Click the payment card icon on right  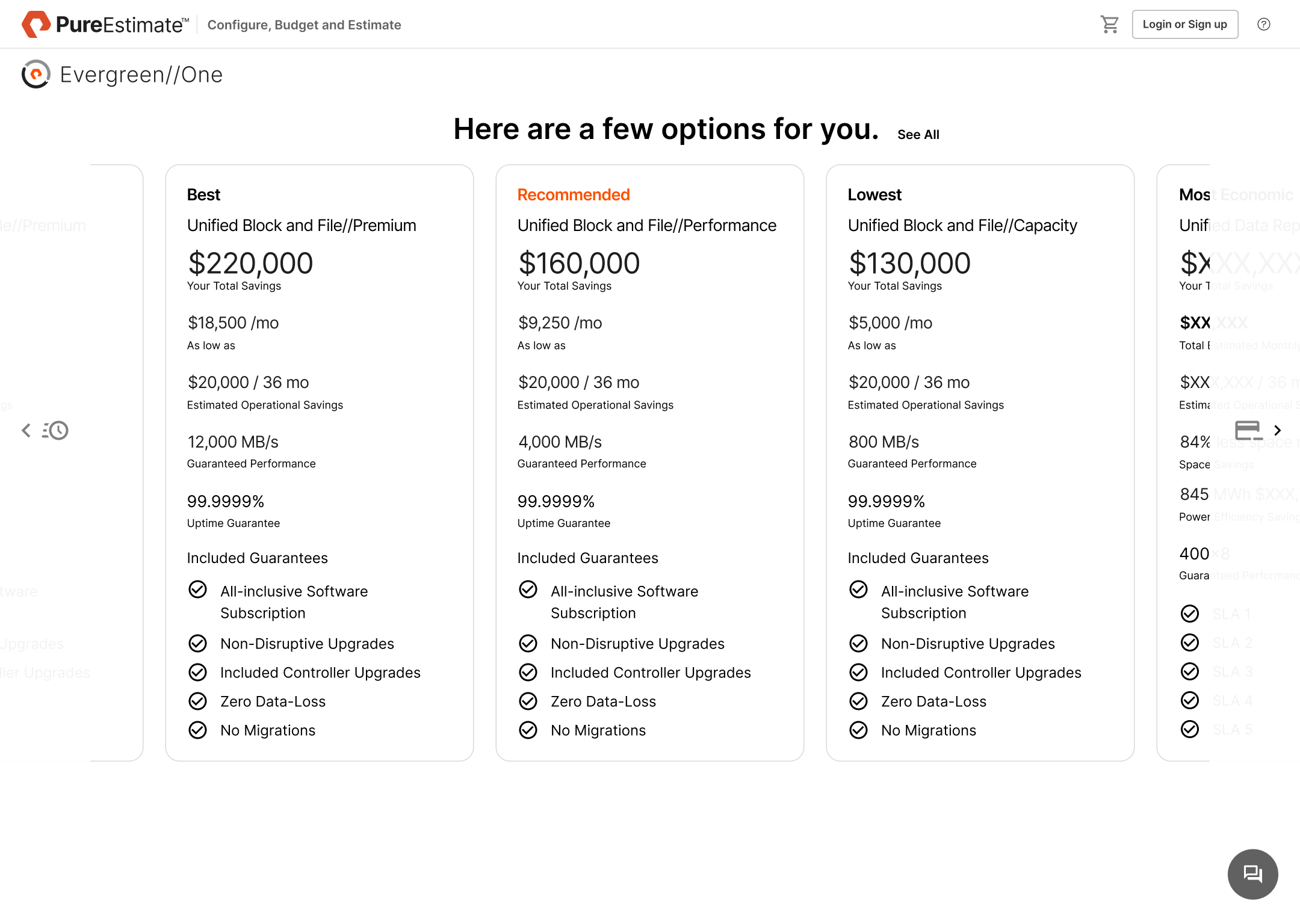coord(1248,430)
